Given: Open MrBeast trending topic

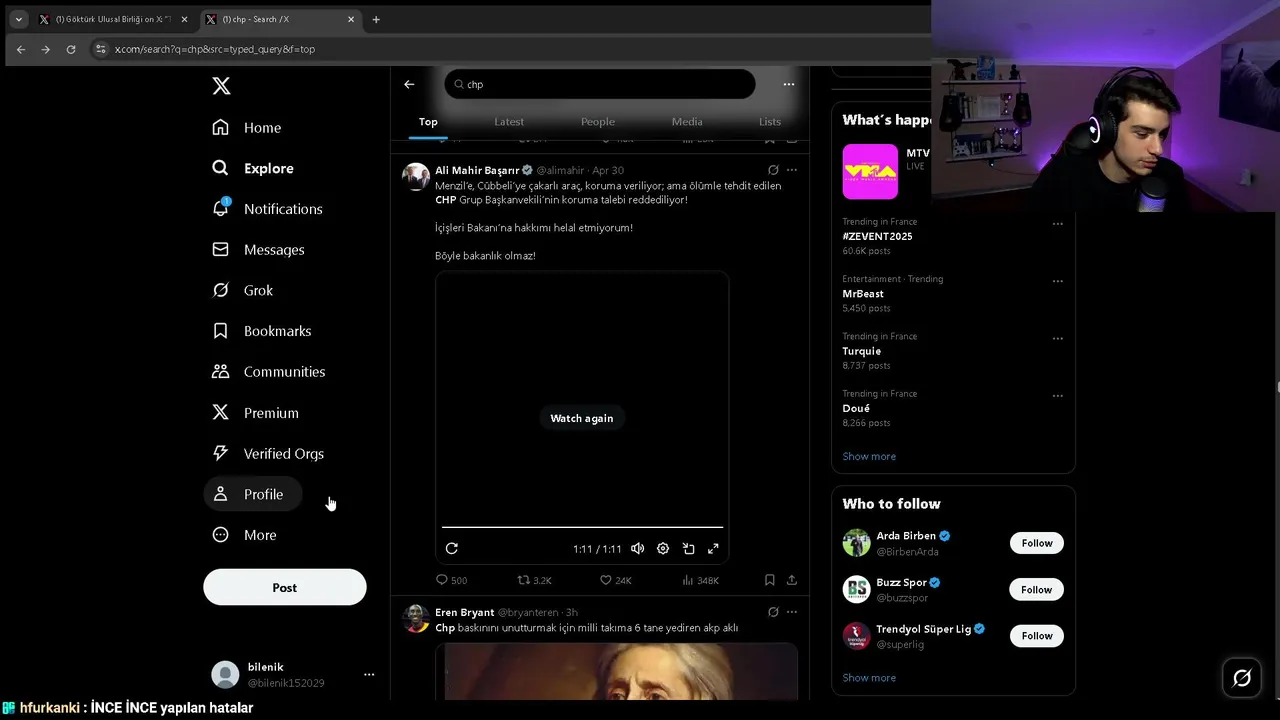Looking at the screenshot, I should 863,294.
